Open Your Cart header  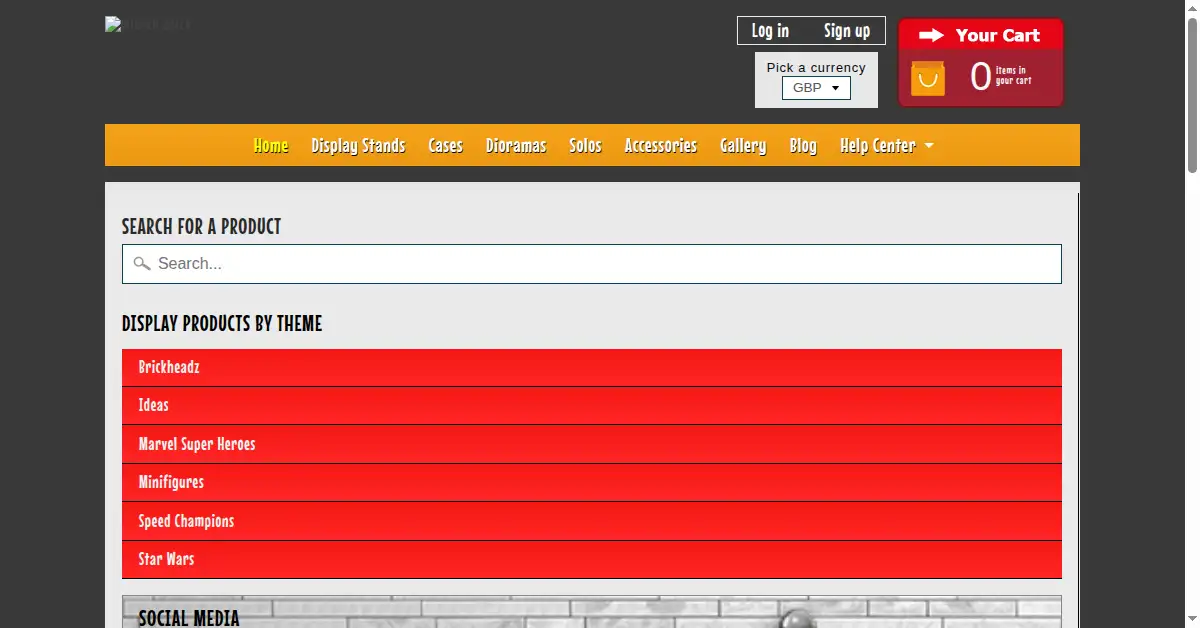coord(981,35)
